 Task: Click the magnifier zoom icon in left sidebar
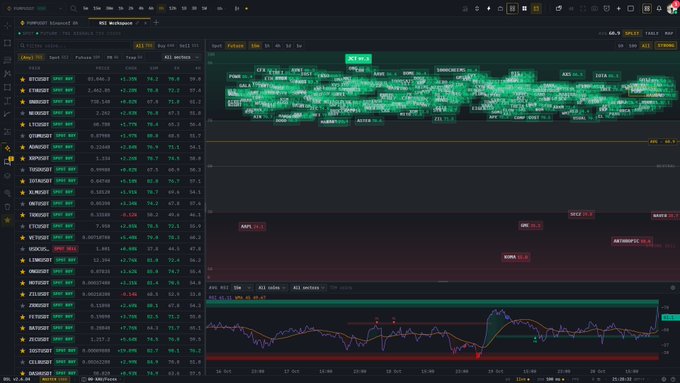[x=7, y=193]
